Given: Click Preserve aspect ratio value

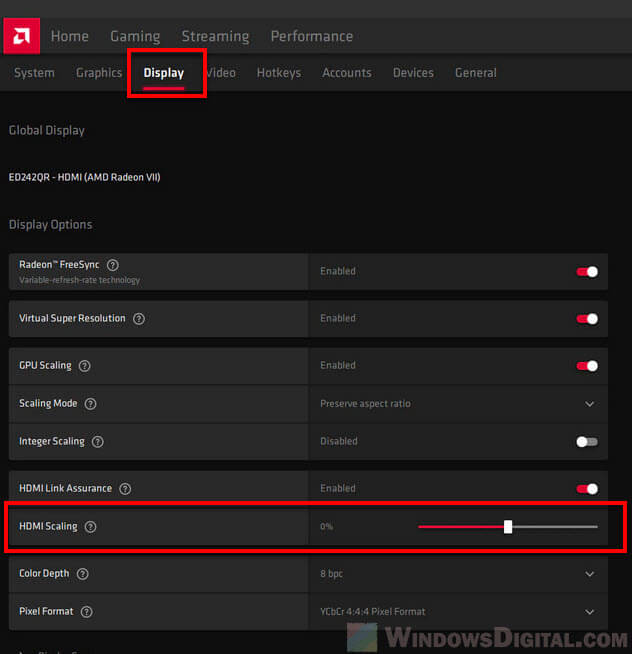Looking at the screenshot, I should 365,404.
